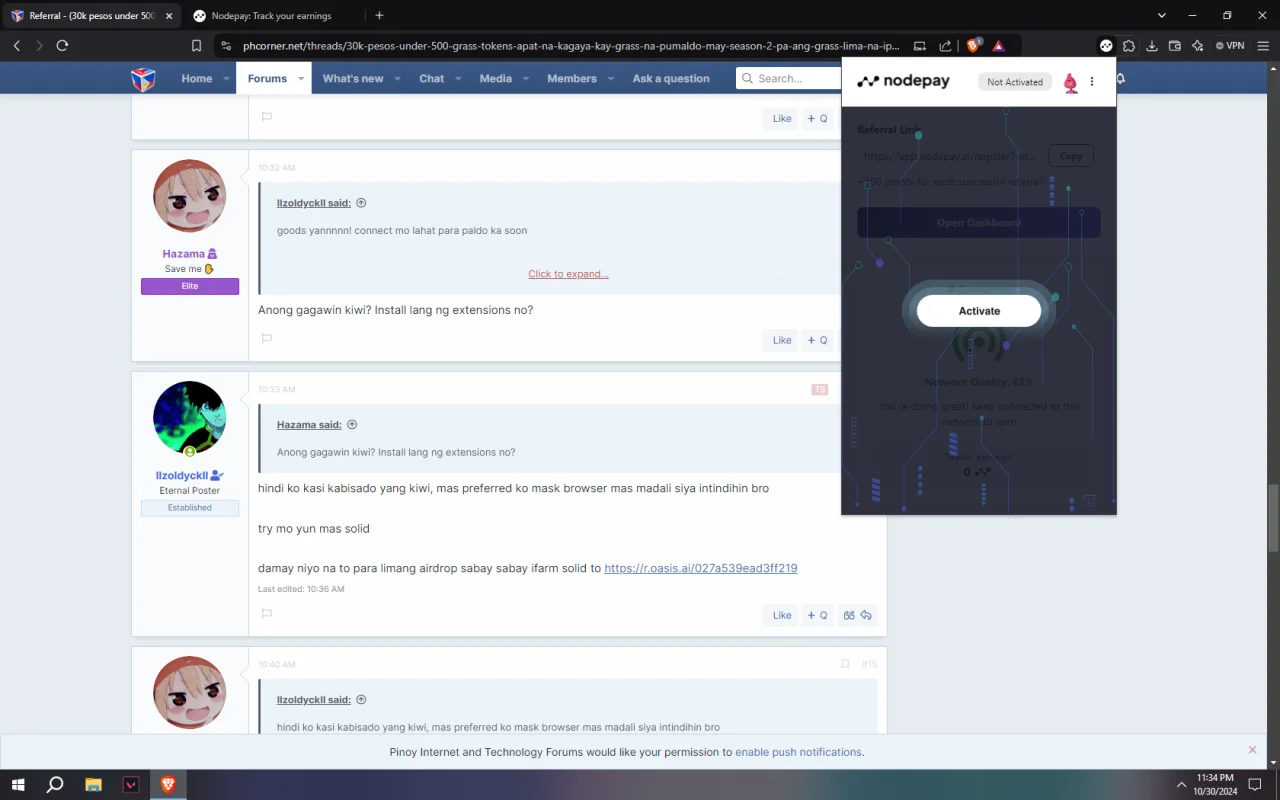Click the Brave browser taskbar icon
Viewport: 1280px width, 800px height.
168,785
